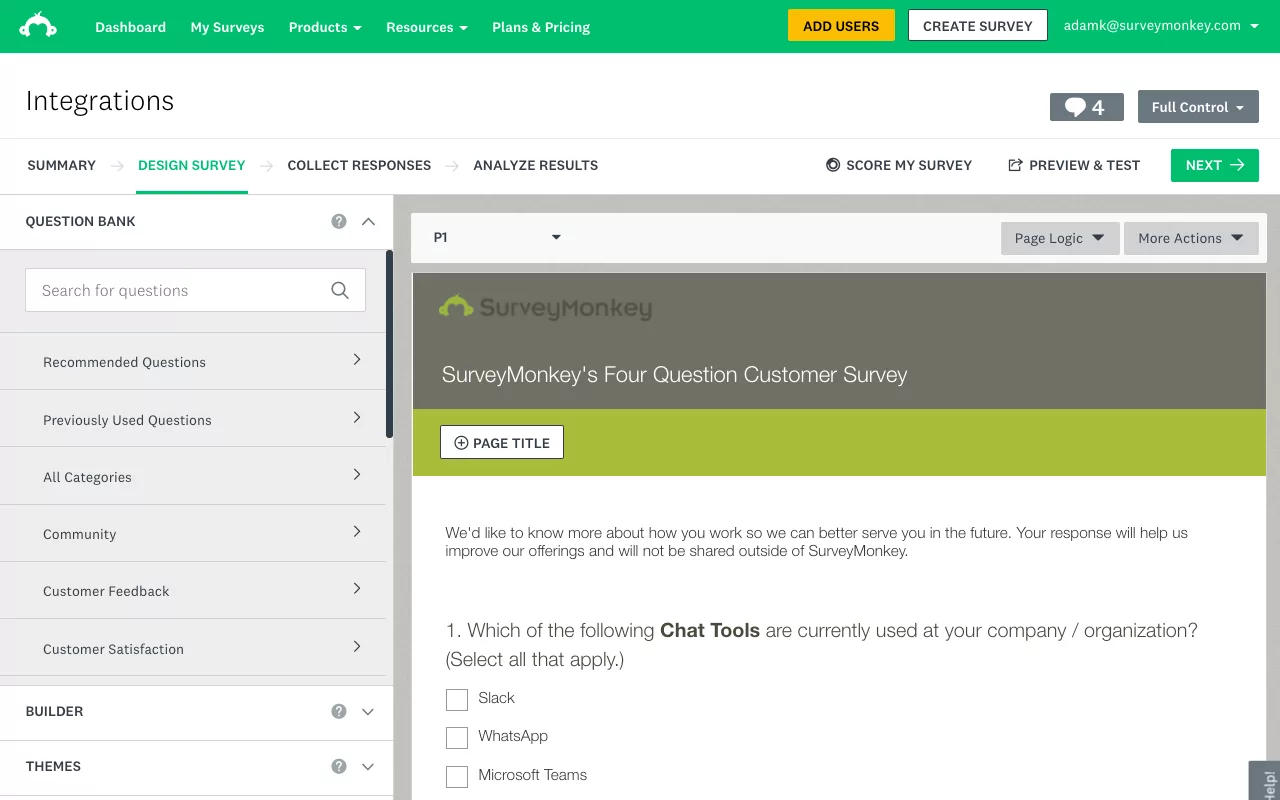Click the question bank scrollbar
This screenshot has height=800, width=1280.
click(389, 344)
